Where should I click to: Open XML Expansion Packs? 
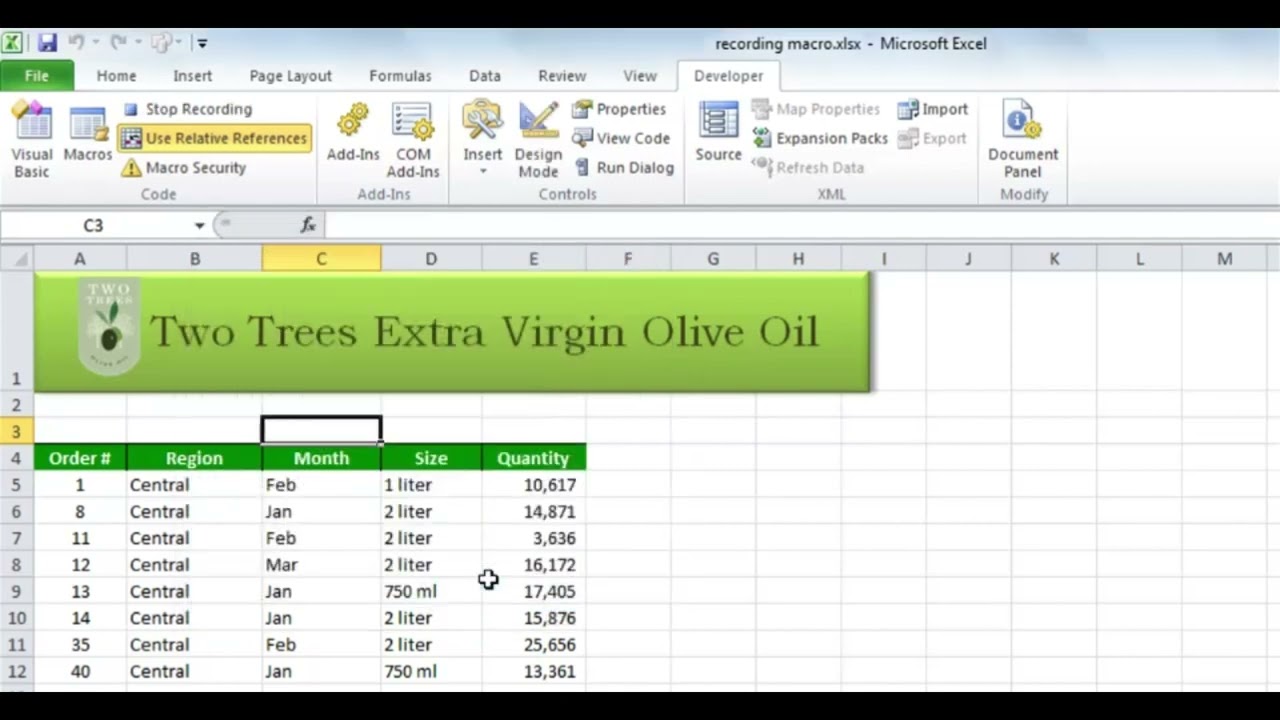tap(820, 138)
